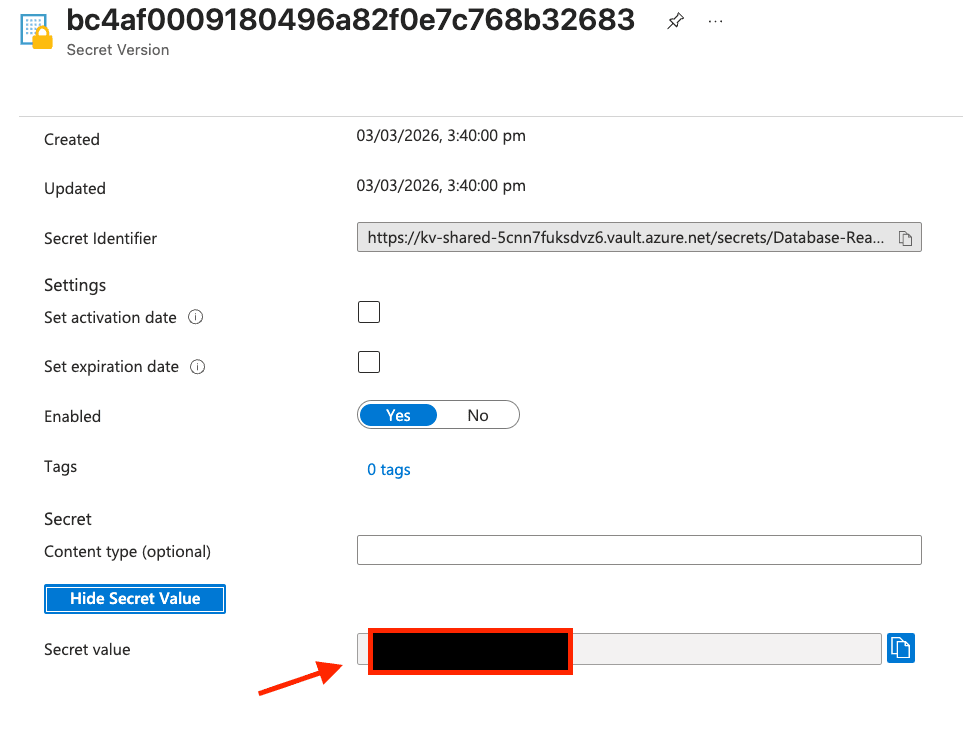963x748 pixels.
Task: Click the Secret Version subtitle text
Action: [118, 50]
